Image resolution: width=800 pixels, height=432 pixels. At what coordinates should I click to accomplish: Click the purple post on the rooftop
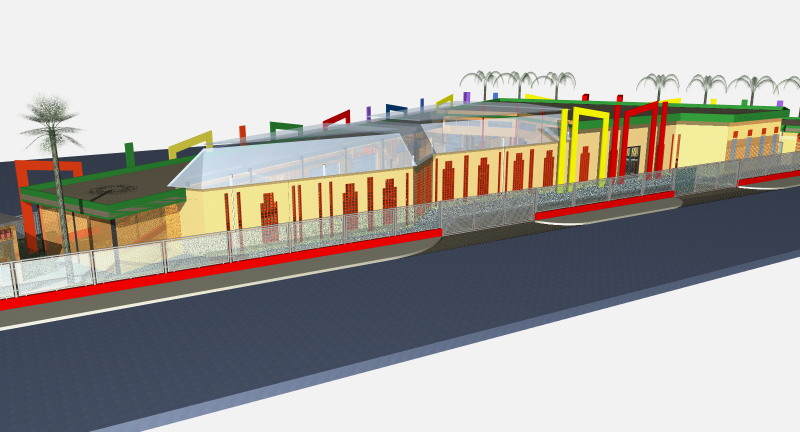(x=466, y=98)
